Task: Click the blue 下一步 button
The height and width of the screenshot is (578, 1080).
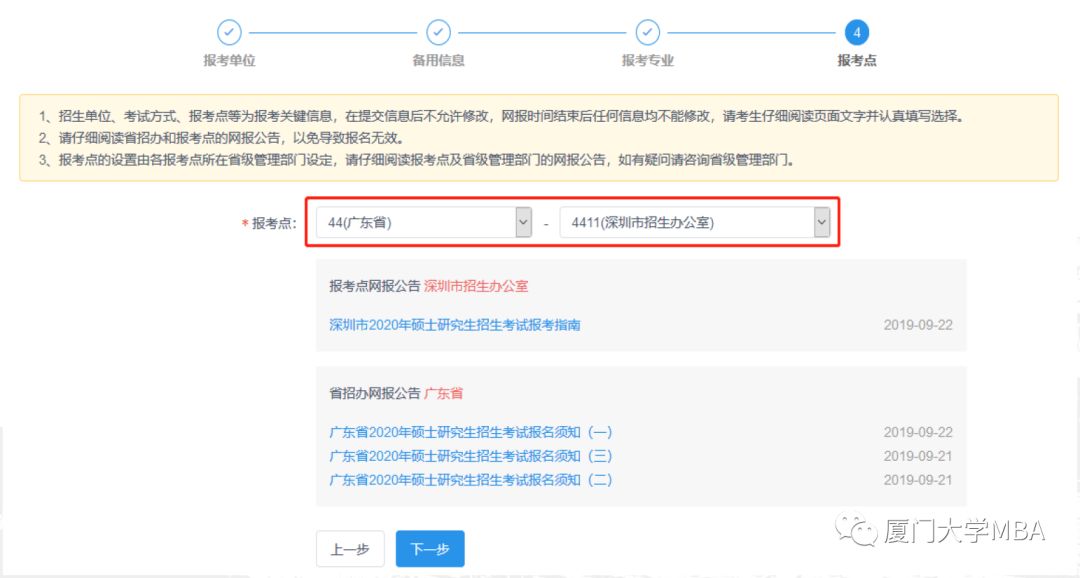Action: point(429,548)
